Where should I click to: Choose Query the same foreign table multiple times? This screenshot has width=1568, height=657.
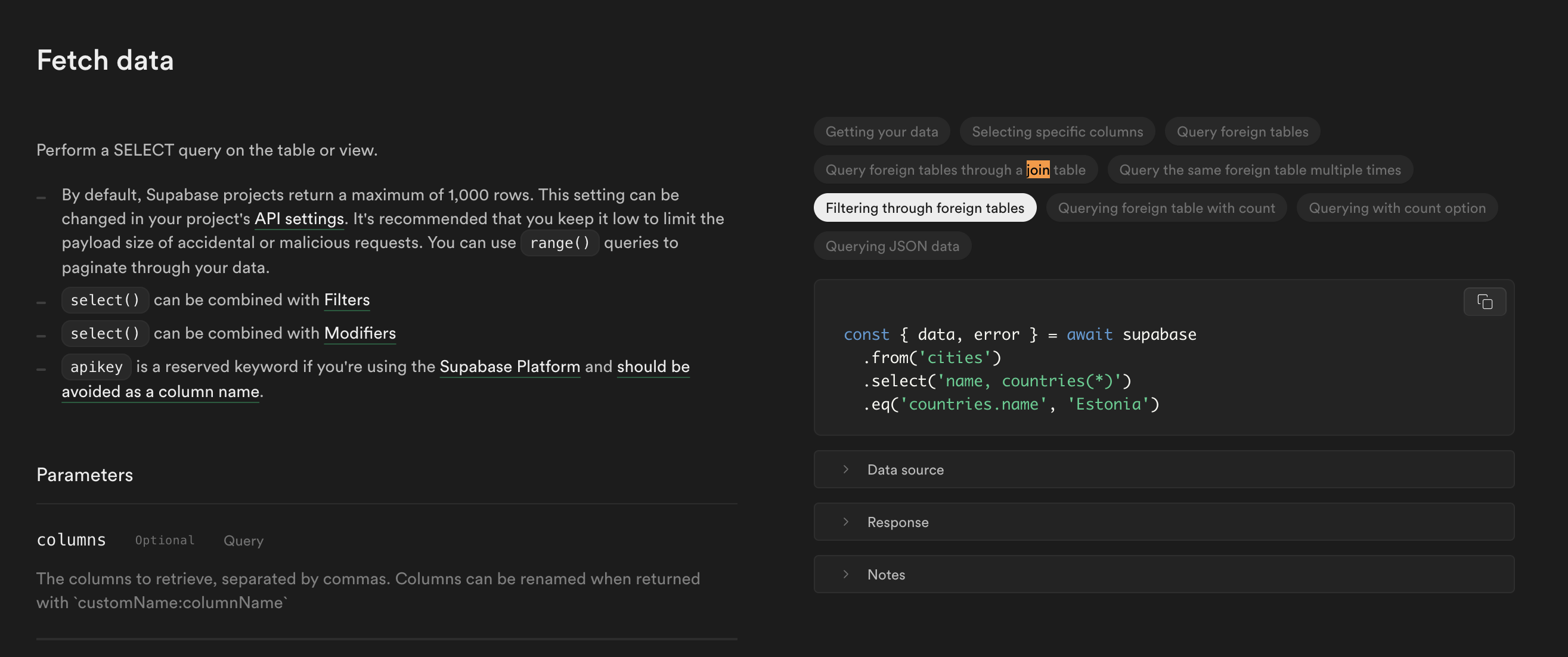tap(1259, 170)
